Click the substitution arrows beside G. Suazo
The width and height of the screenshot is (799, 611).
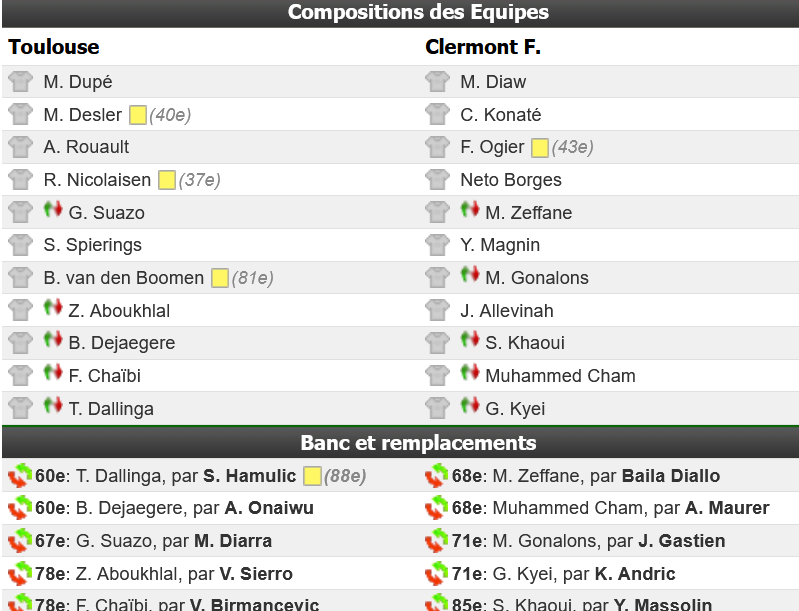click(53, 209)
